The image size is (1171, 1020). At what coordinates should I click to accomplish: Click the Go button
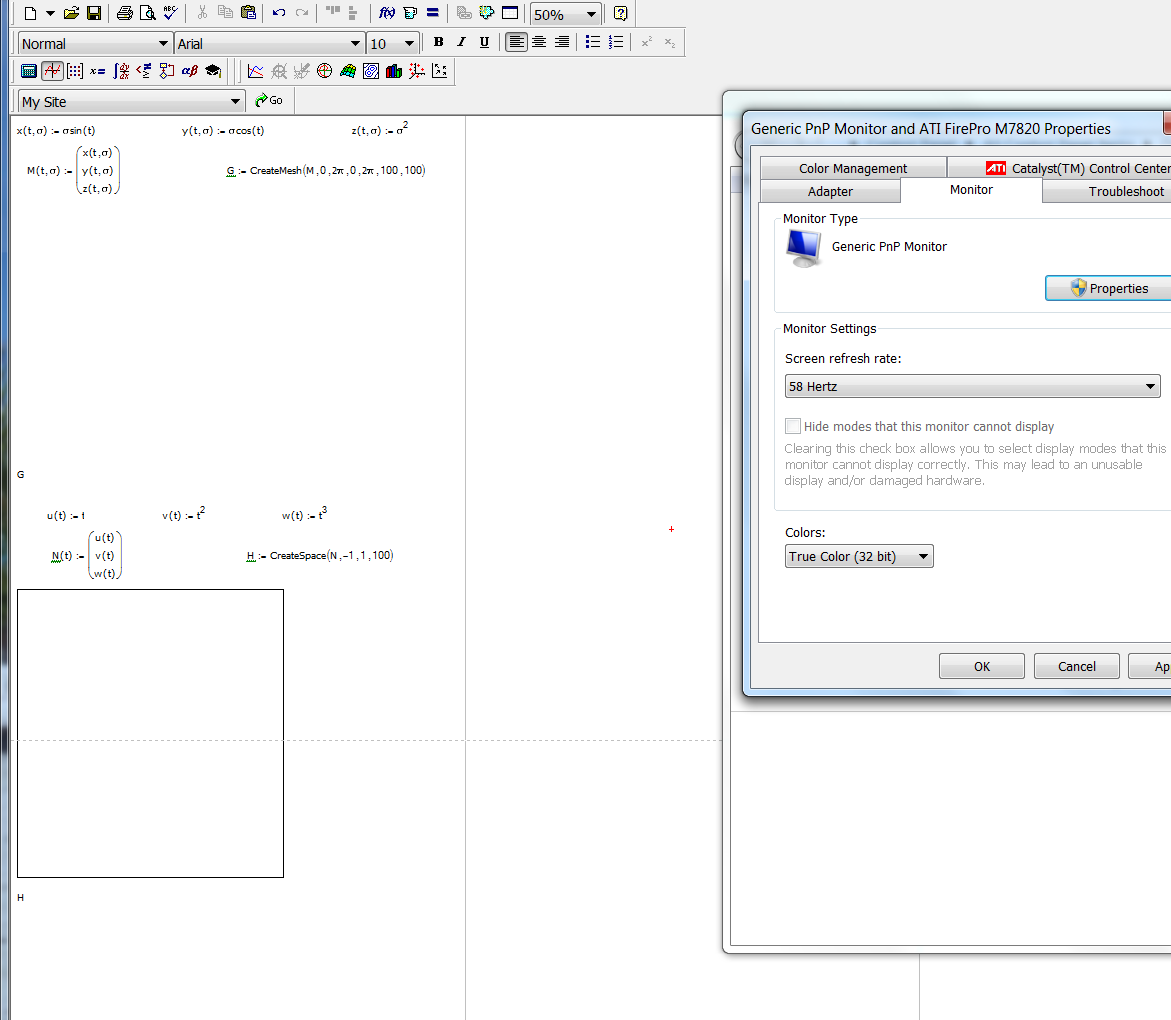269,100
